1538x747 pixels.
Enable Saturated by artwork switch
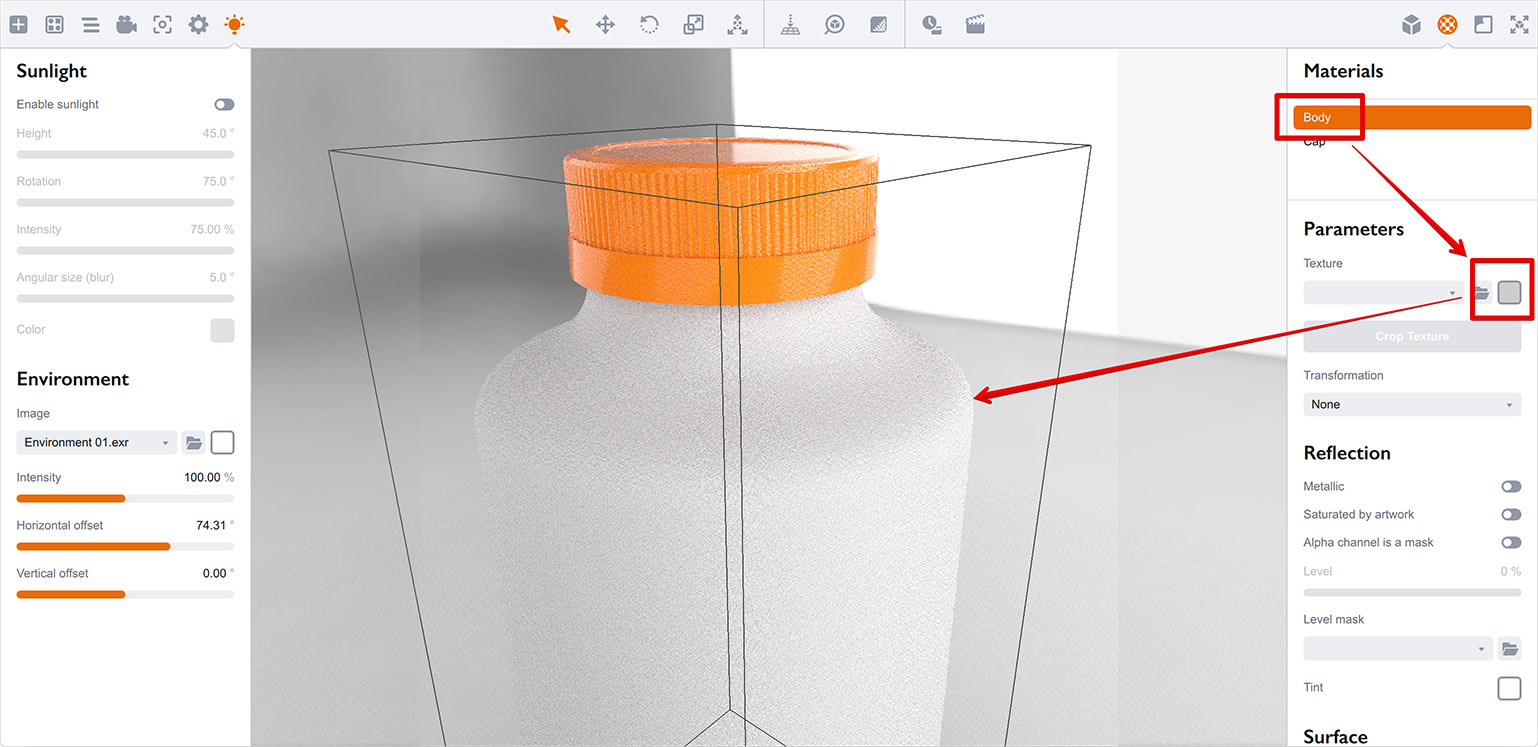(x=1510, y=514)
